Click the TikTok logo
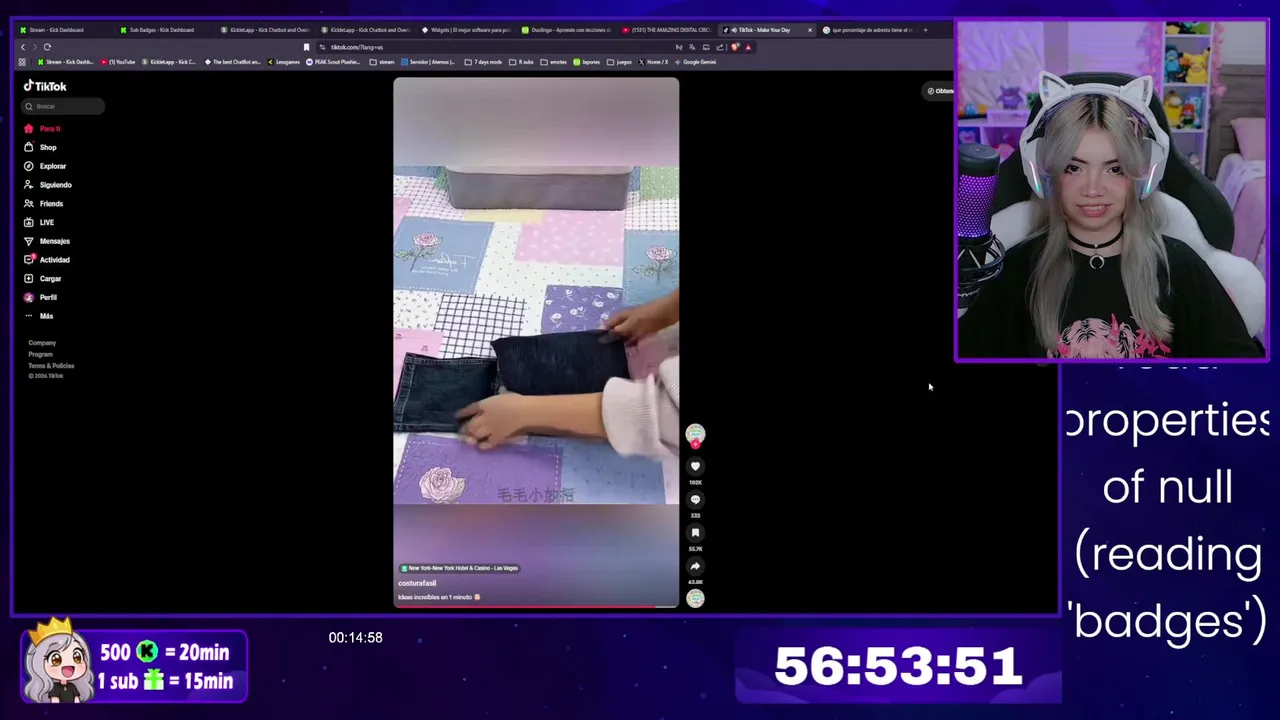 pyautogui.click(x=45, y=86)
